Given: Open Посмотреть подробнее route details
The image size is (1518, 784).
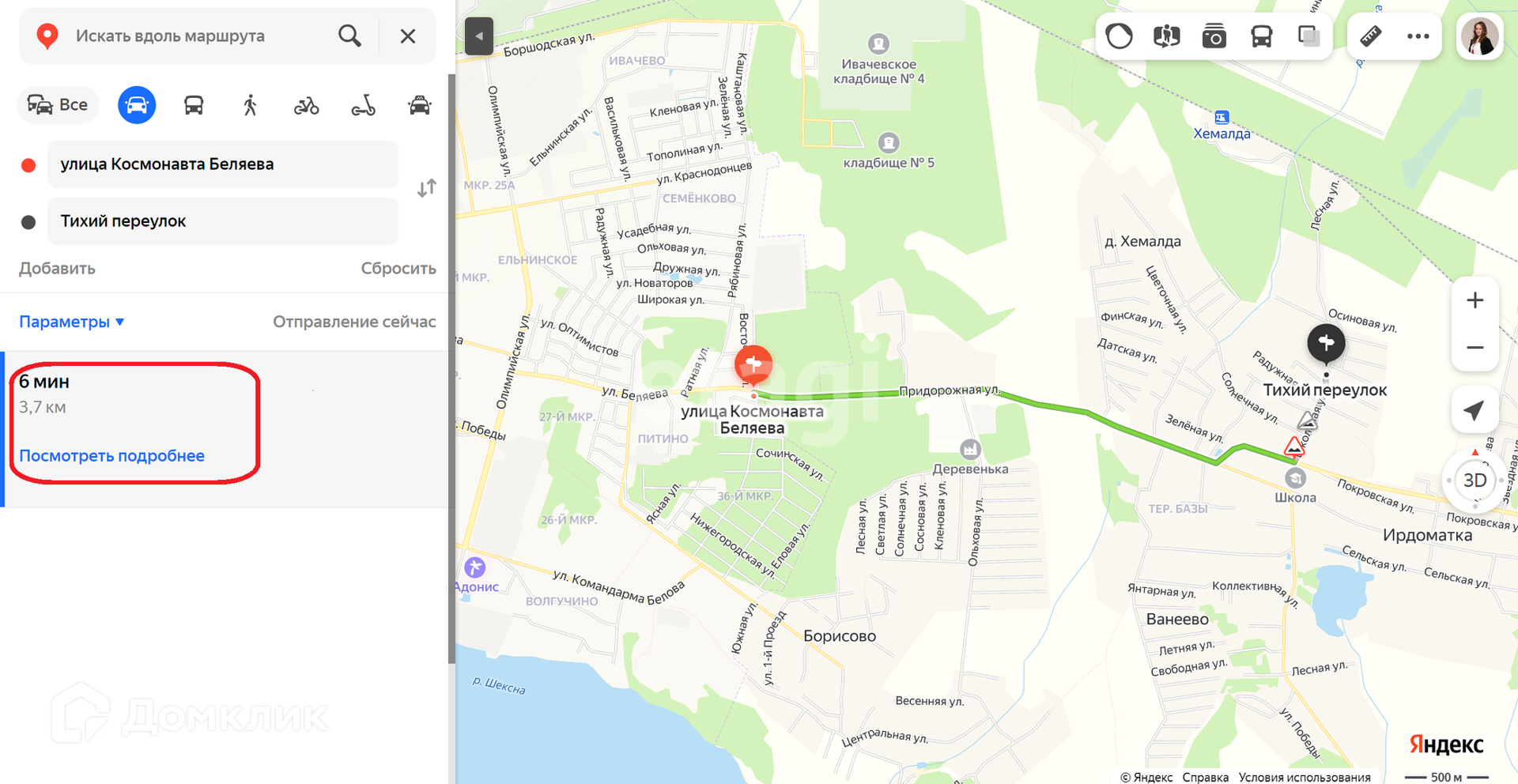Looking at the screenshot, I should click(111, 456).
